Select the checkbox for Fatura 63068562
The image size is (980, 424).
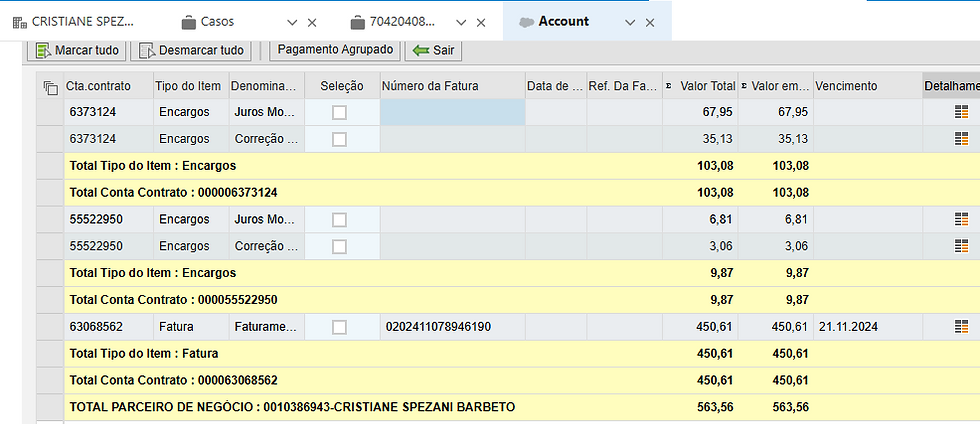[x=339, y=326]
